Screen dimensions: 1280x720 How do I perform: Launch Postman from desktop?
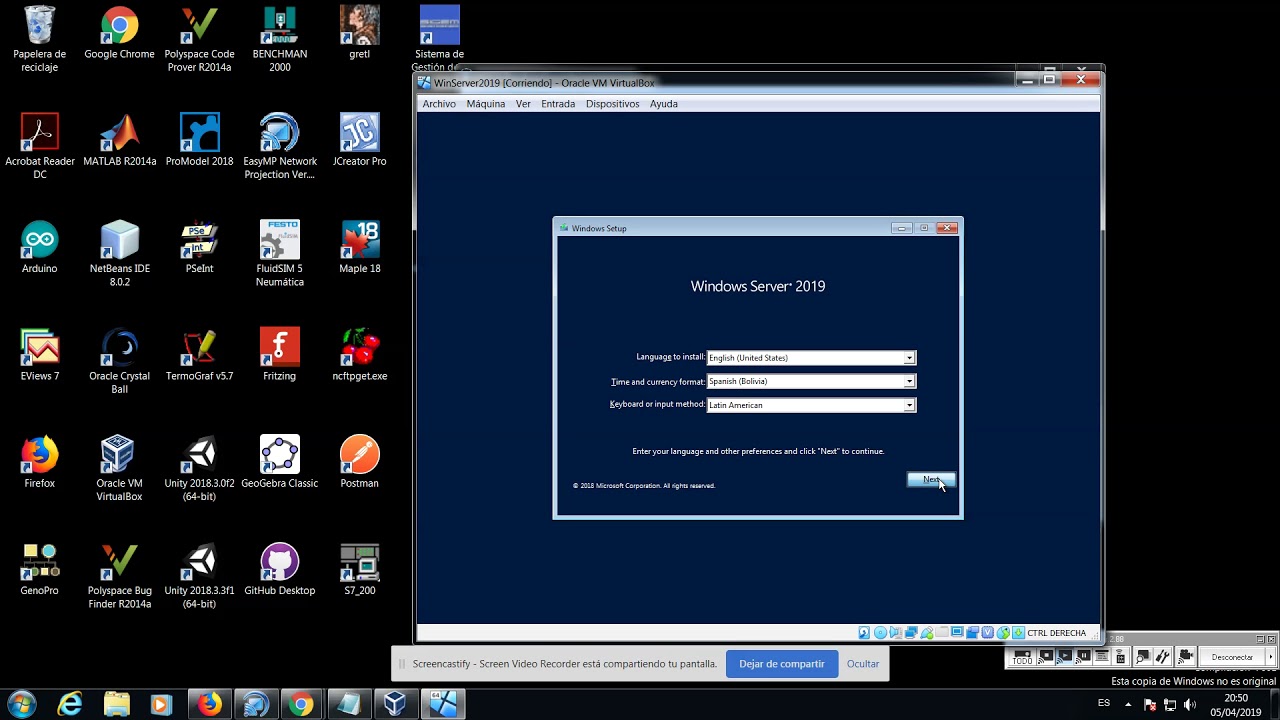pos(359,461)
